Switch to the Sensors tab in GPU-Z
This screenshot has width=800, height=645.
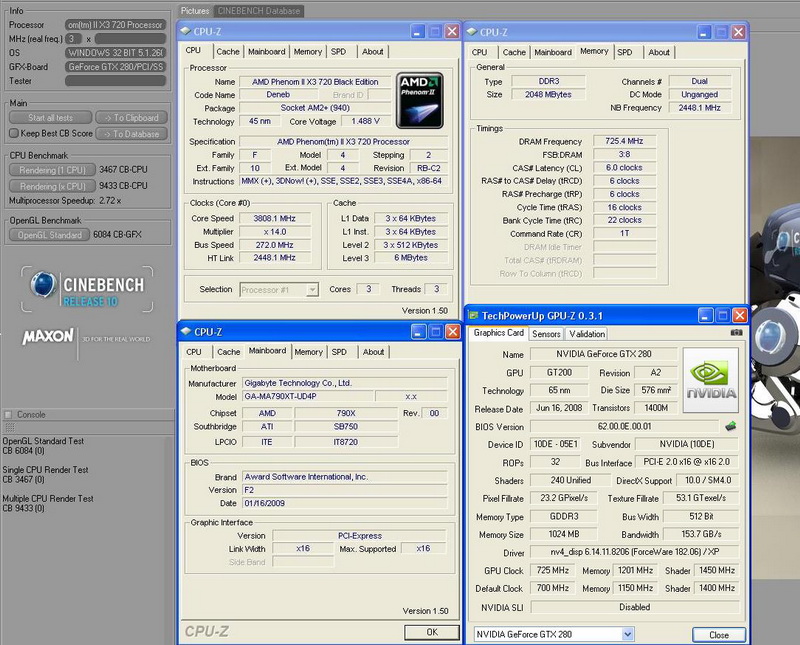[x=546, y=333]
